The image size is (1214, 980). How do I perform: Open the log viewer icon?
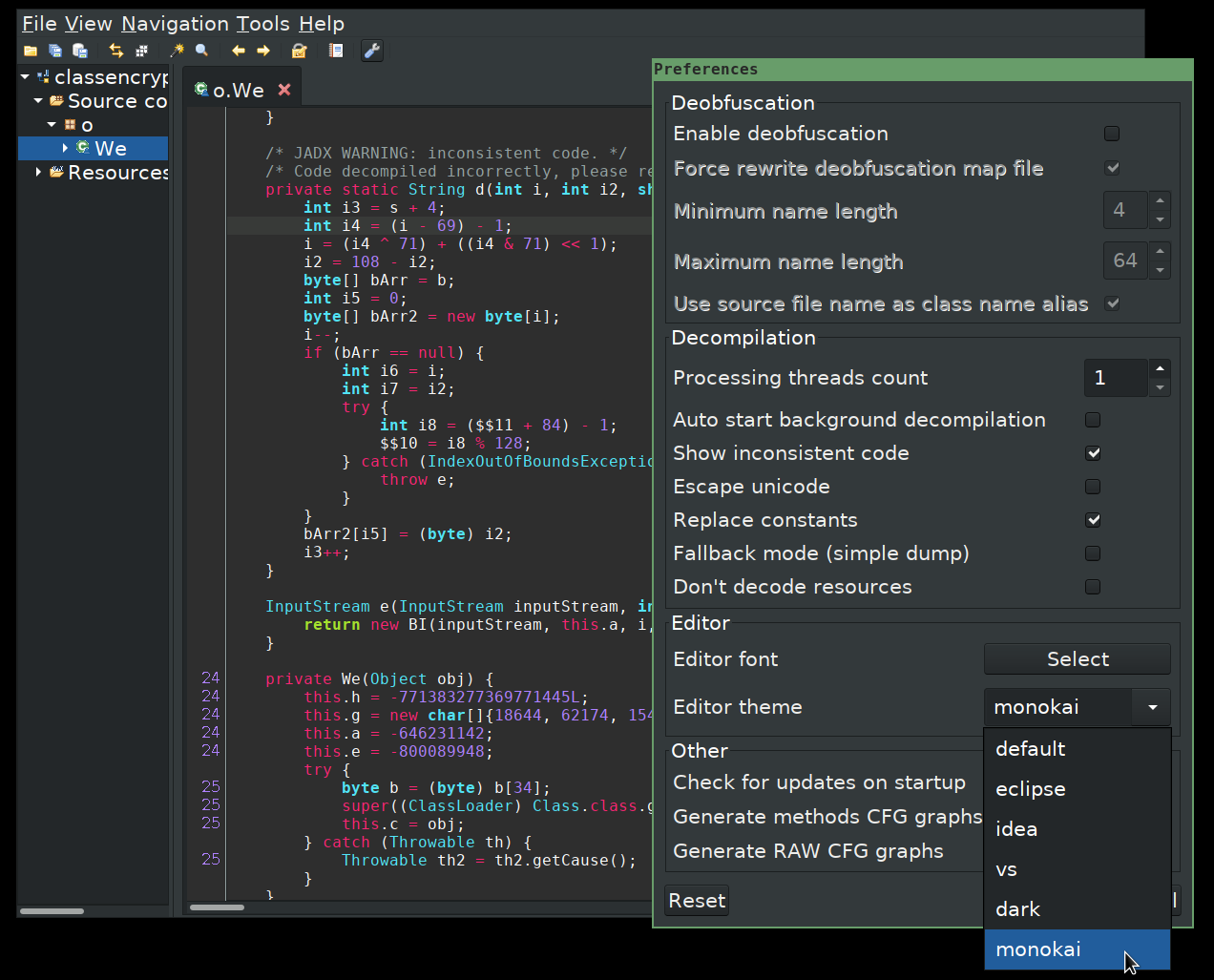click(x=336, y=51)
